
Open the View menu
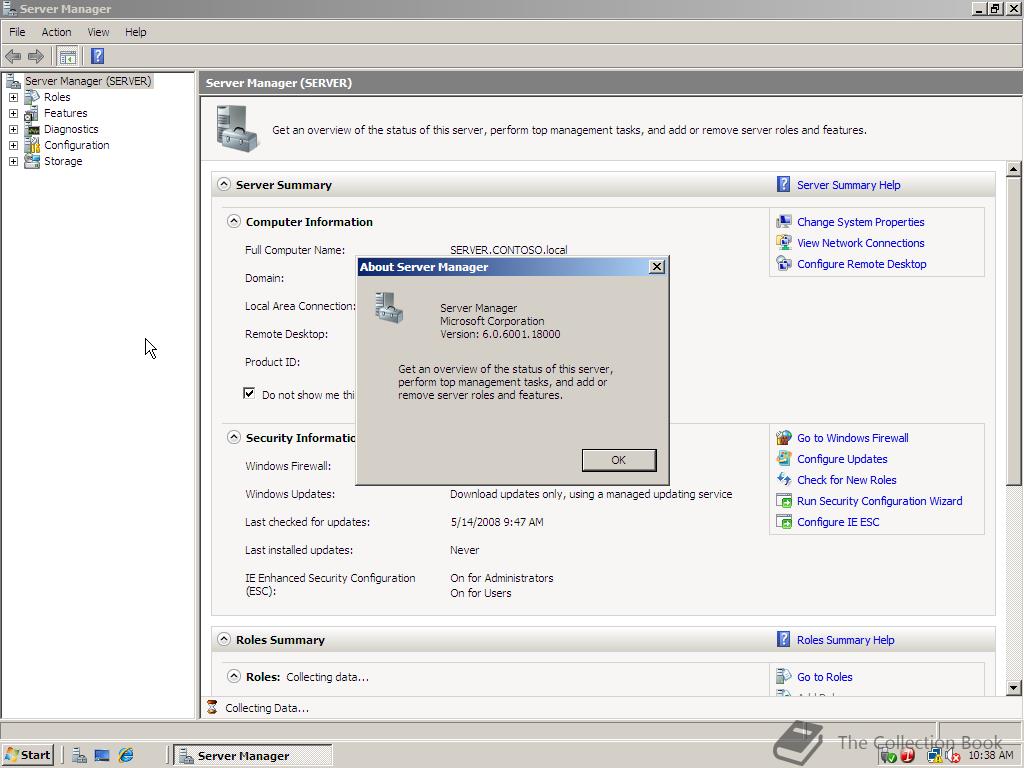pos(99,32)
